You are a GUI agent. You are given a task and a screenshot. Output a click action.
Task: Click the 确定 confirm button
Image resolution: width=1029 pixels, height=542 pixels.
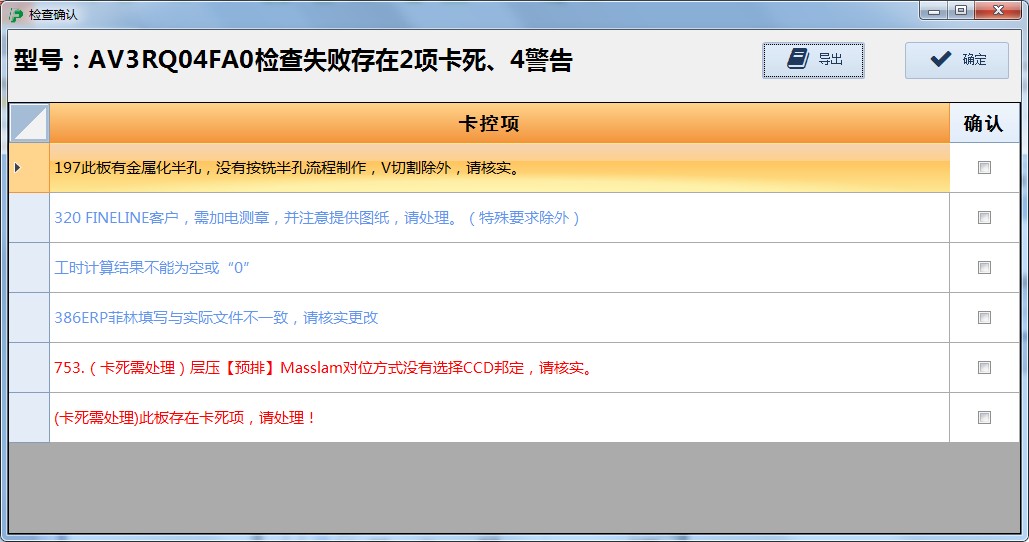point(957,60)
